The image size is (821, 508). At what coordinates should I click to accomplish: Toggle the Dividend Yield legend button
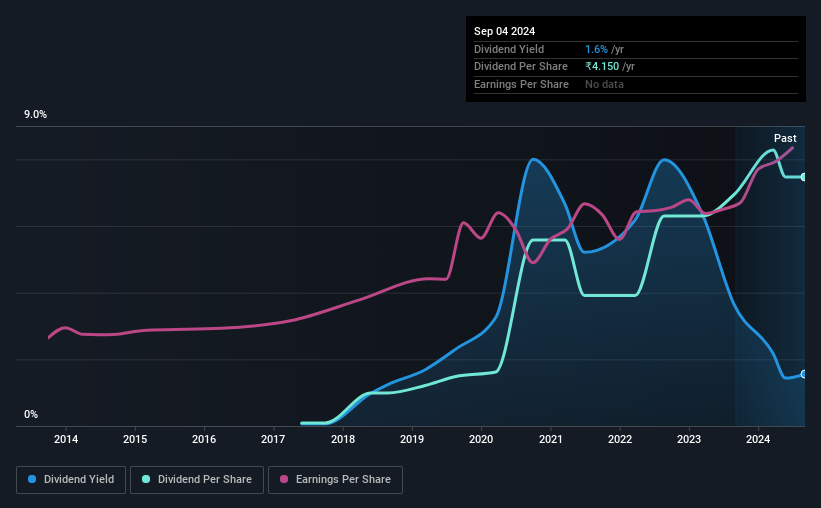point(71,480)
